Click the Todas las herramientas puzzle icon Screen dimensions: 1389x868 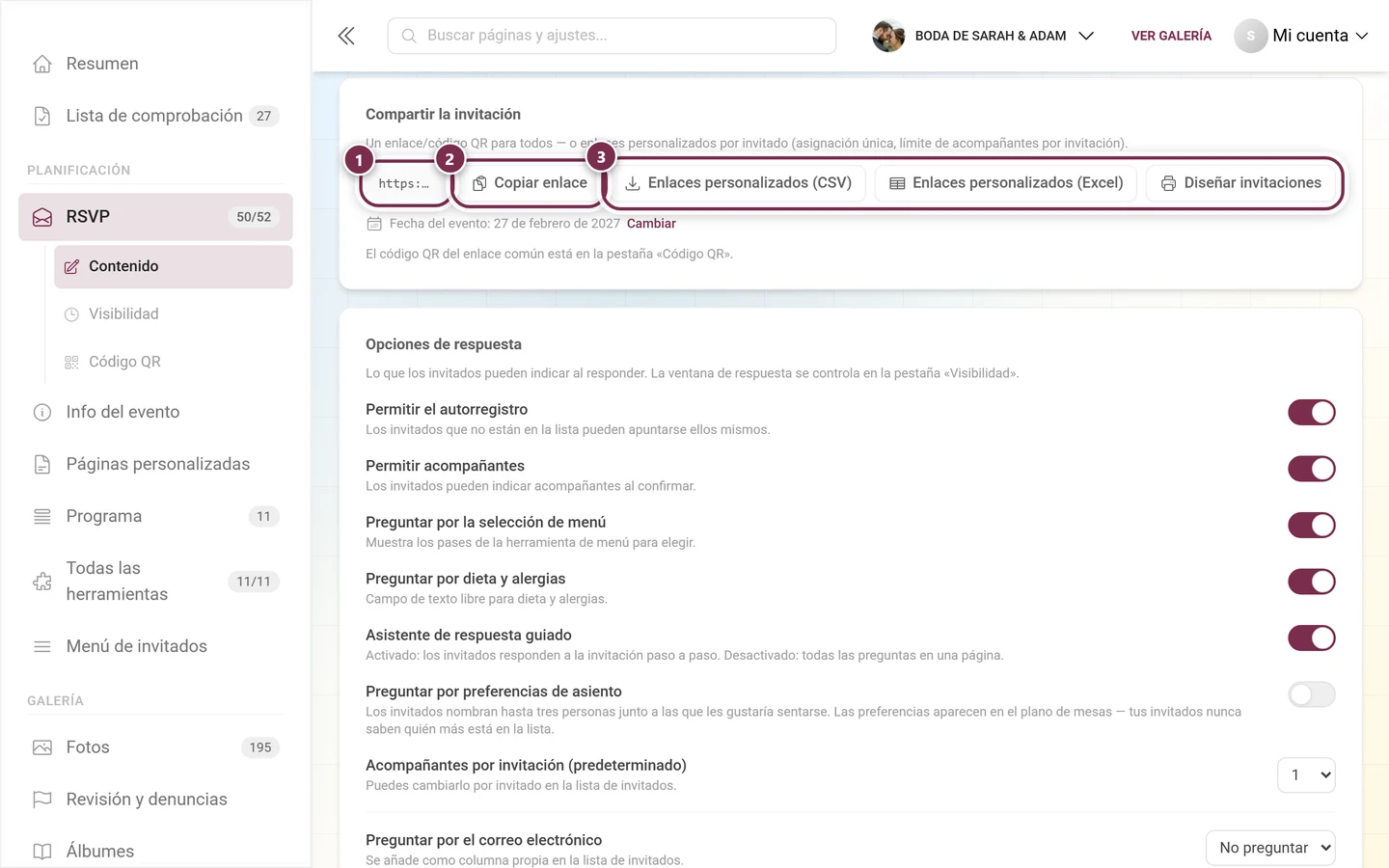(42, 582)
